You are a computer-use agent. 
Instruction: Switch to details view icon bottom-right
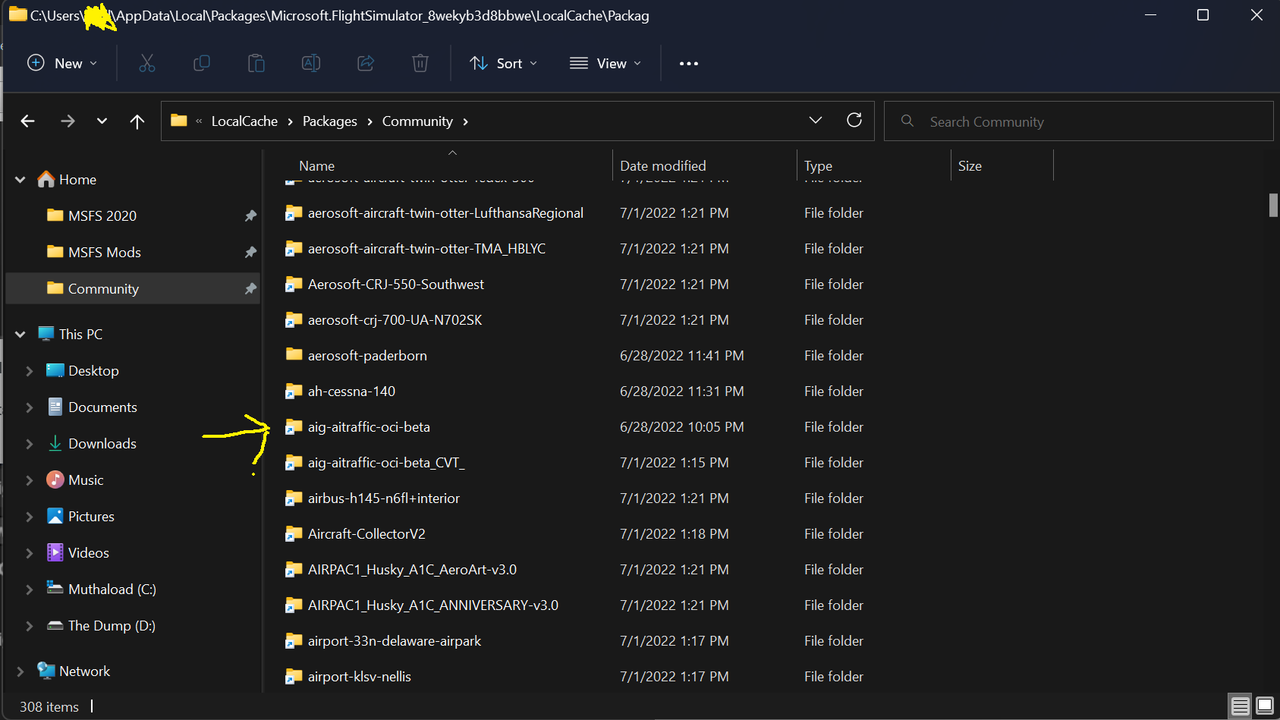pyautogui.click(x=1240, y=707)
